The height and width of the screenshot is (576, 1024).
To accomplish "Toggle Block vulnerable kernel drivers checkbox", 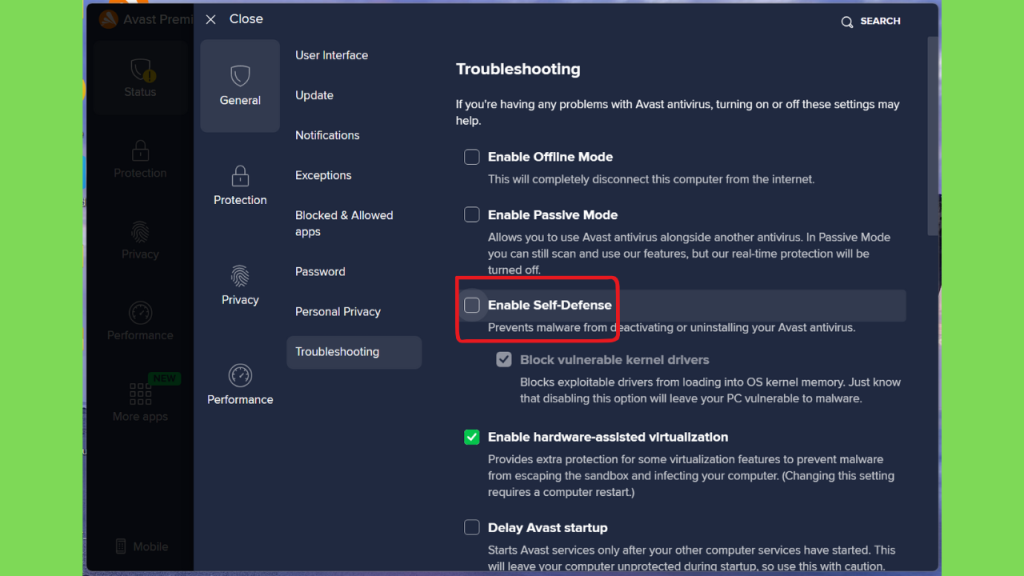I will (504, 360).
